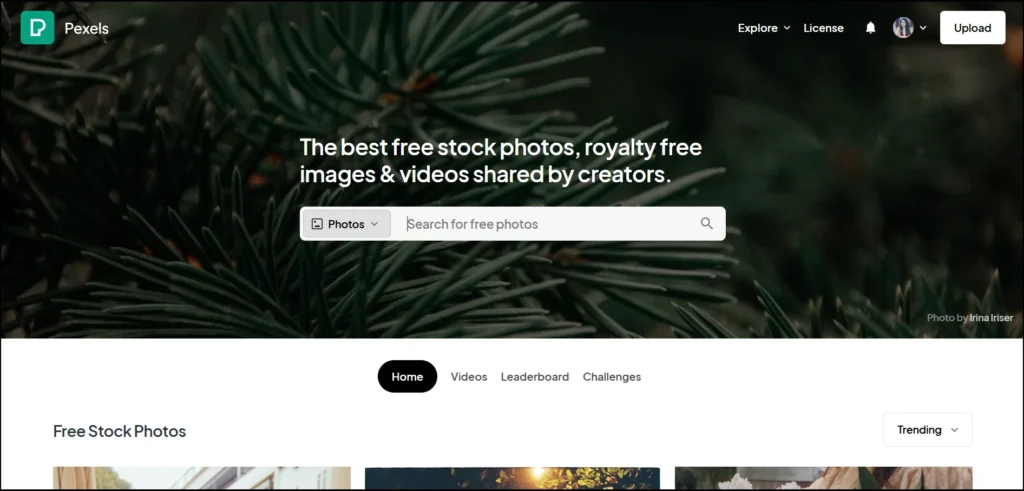Image resolution: width=1024 pixels, height=491 pixels.
Task: Open the Challenges tab
Action: [x=612, y=377]
